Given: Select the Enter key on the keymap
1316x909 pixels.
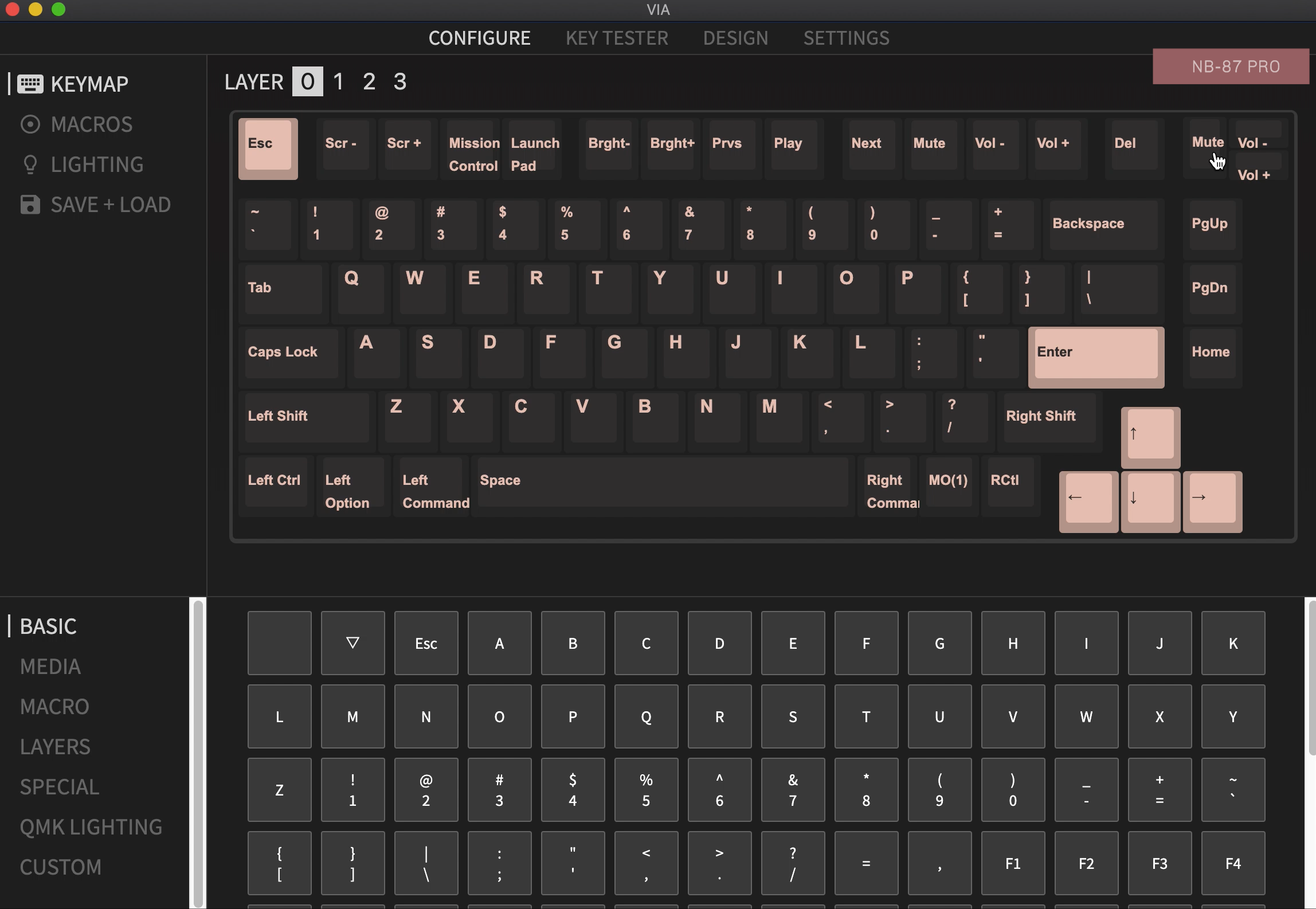Looking at the screenshot, I should tap(1095, 356).
